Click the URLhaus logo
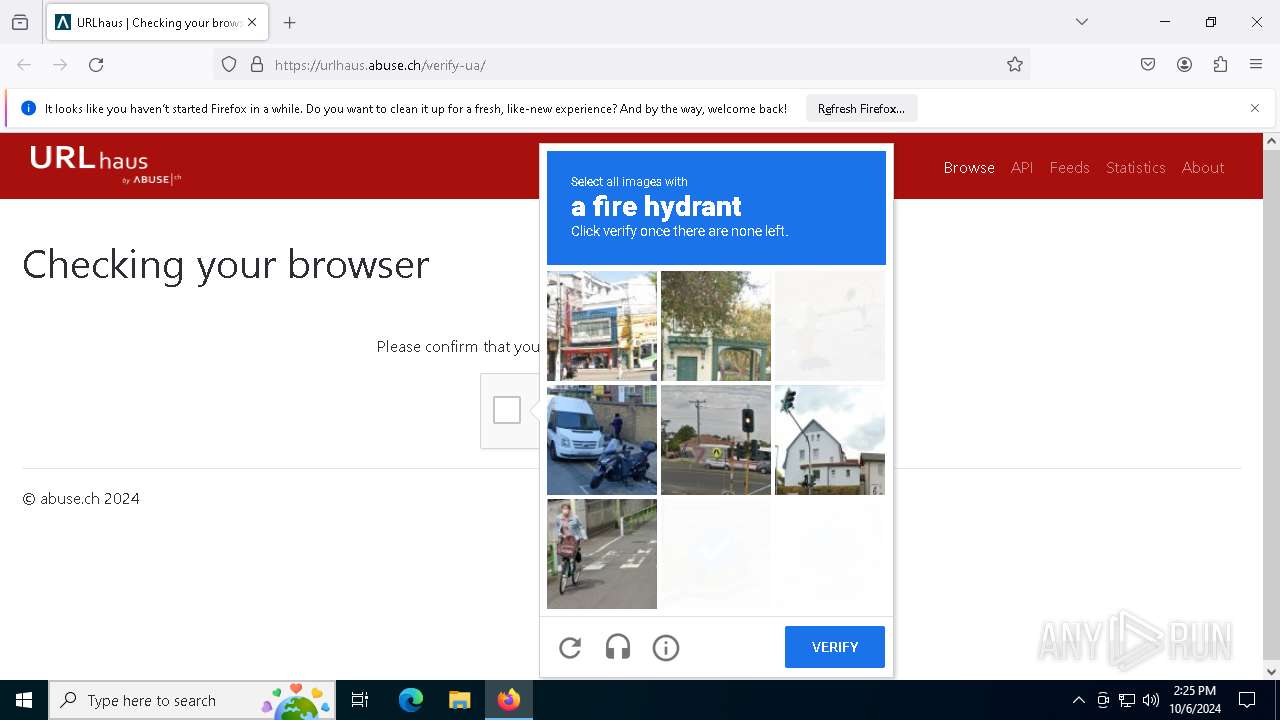Viewport: 1280px width, 720px height. [x=104, y=165]
